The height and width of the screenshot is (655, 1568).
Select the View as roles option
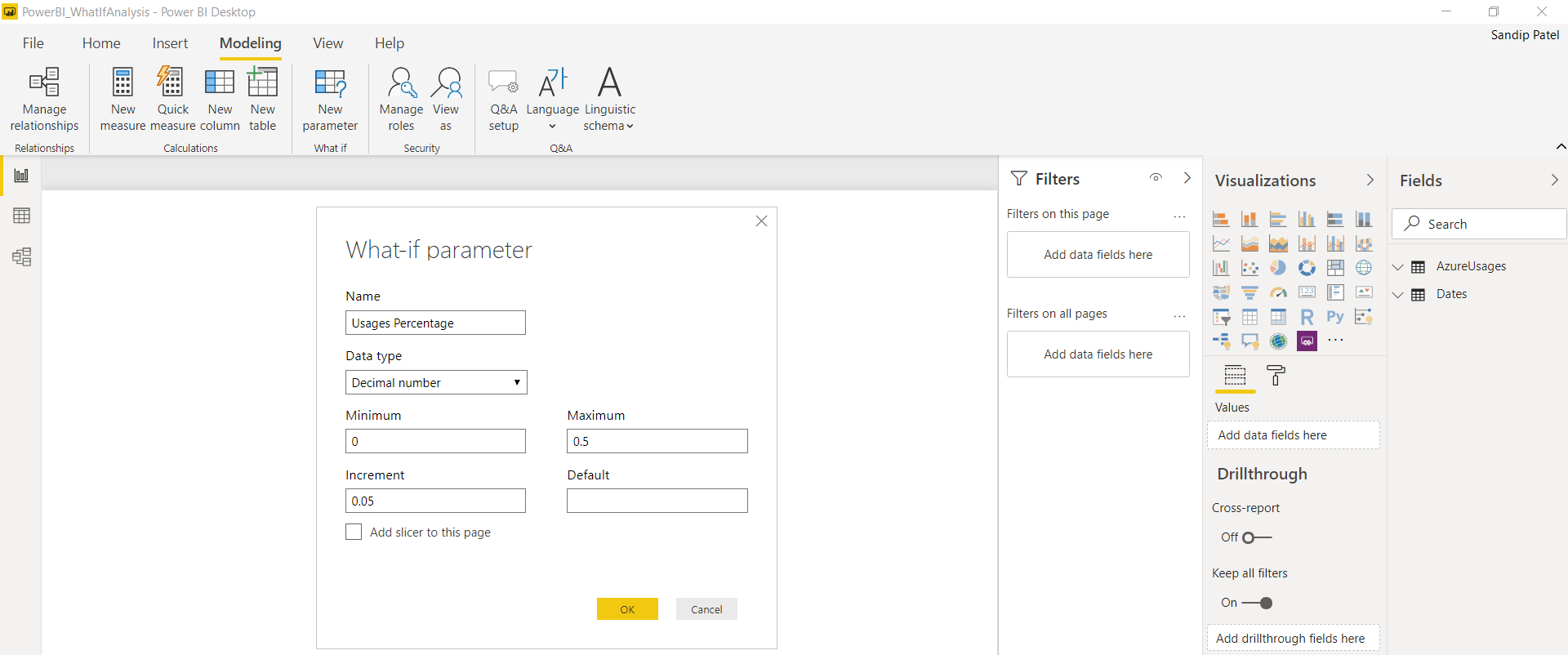pyautogui.click(x=446, y=100)
